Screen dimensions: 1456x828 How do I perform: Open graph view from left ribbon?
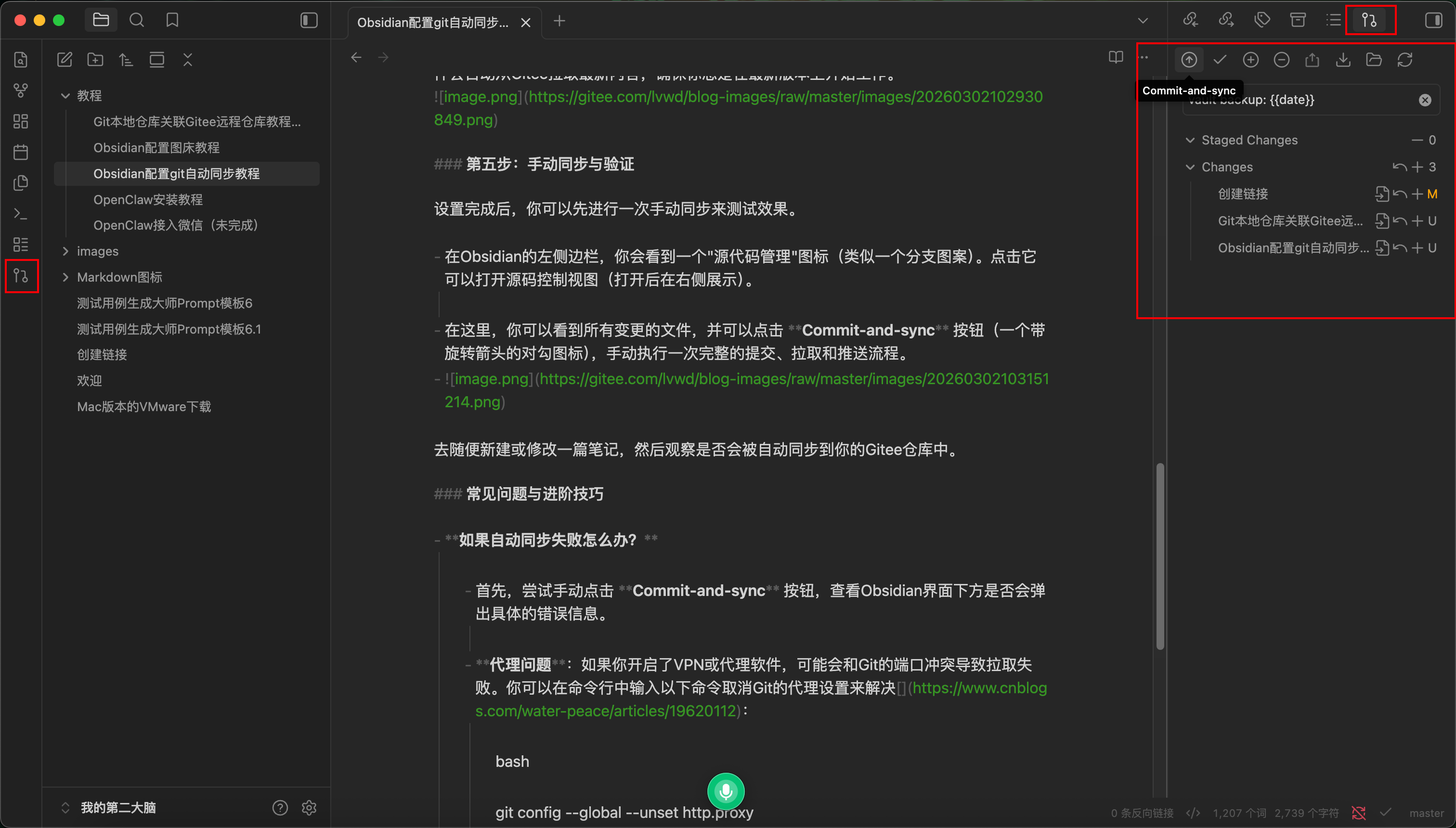(21, 91)
